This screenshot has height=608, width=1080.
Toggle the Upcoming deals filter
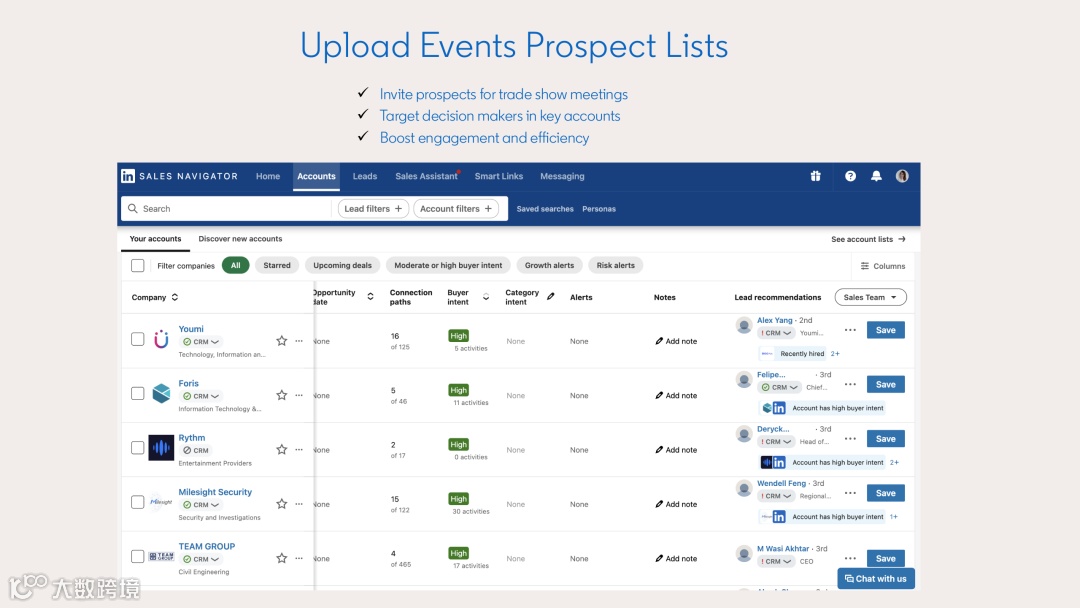click(342, 265)
